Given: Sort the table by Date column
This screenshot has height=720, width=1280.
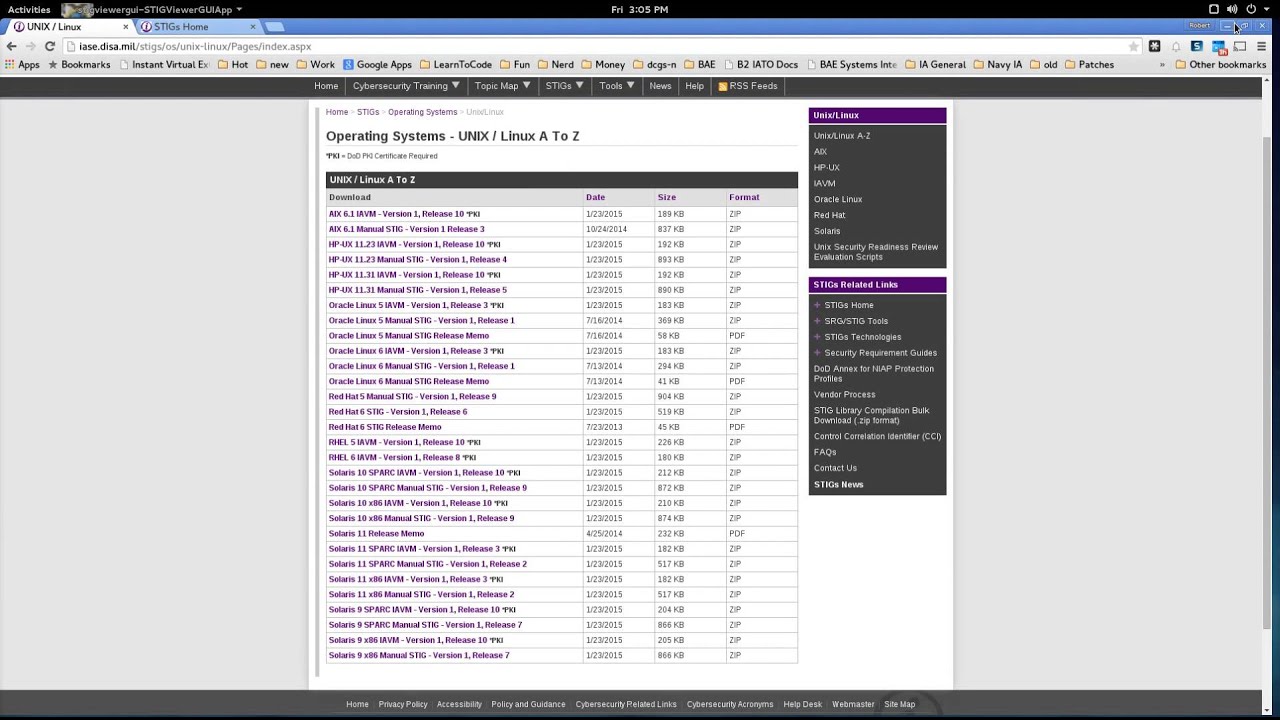Looking at the screenshot, I should 595,197.
